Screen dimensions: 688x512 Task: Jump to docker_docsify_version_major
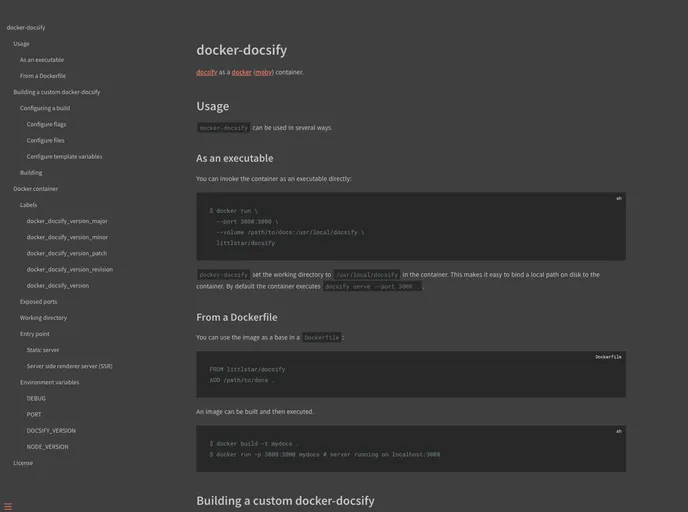pos(67,221)
